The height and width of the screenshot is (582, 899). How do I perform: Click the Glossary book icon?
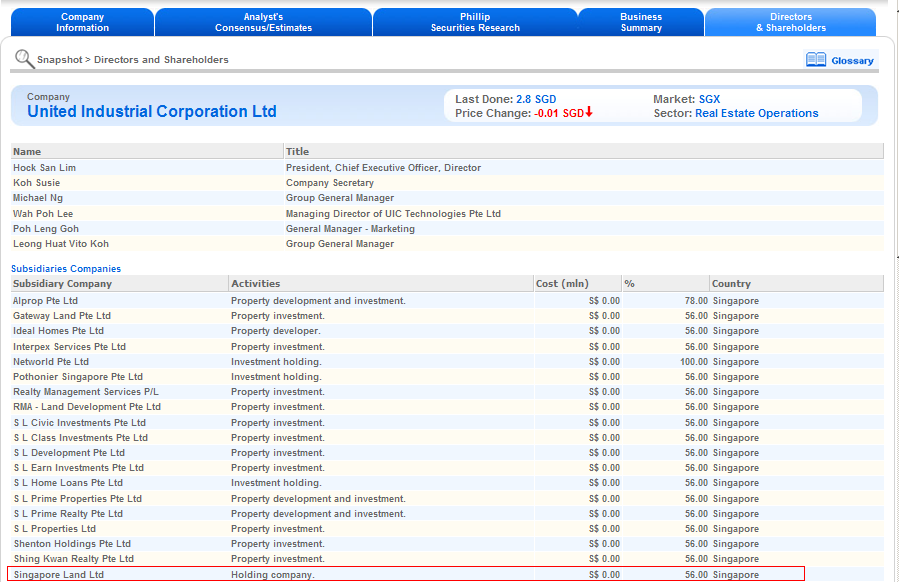tap(815, 60)
